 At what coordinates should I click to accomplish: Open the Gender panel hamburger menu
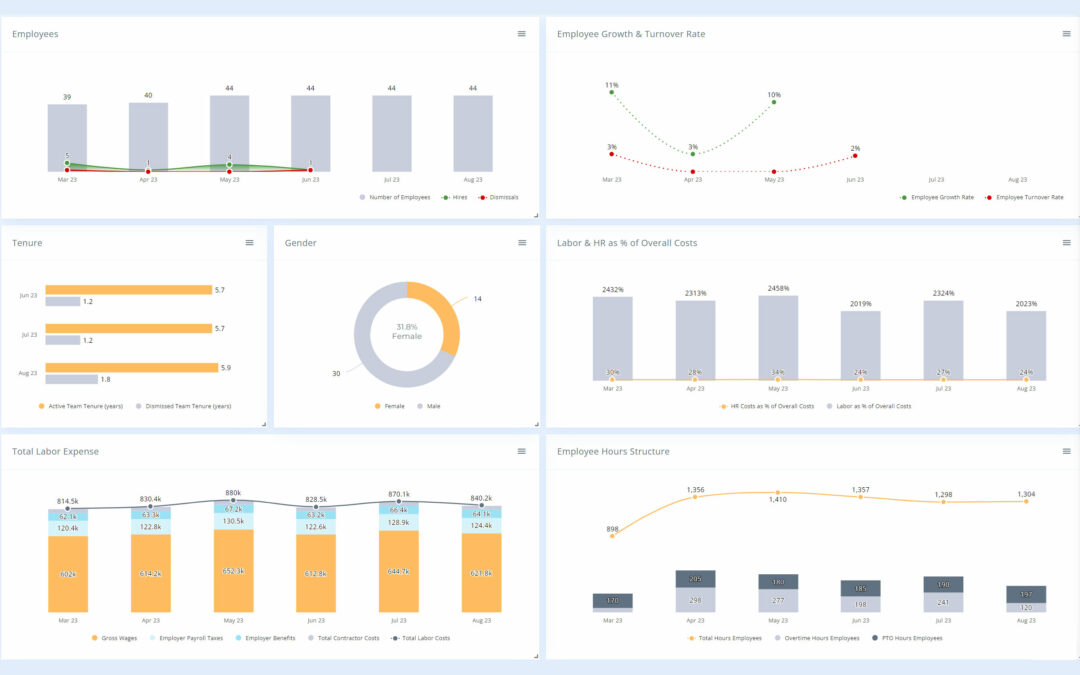522,242
